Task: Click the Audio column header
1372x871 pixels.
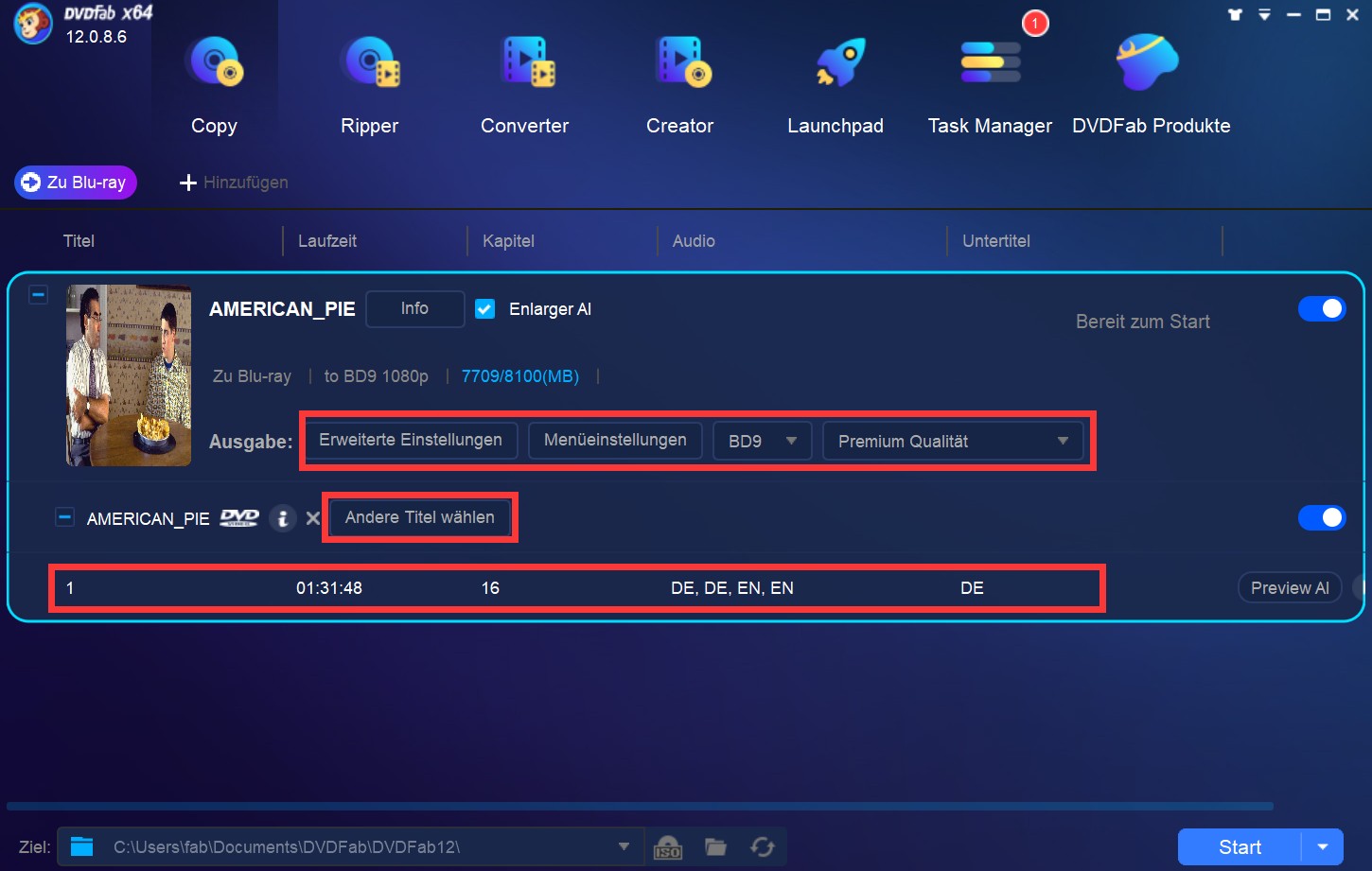Action: pos(694,241)
